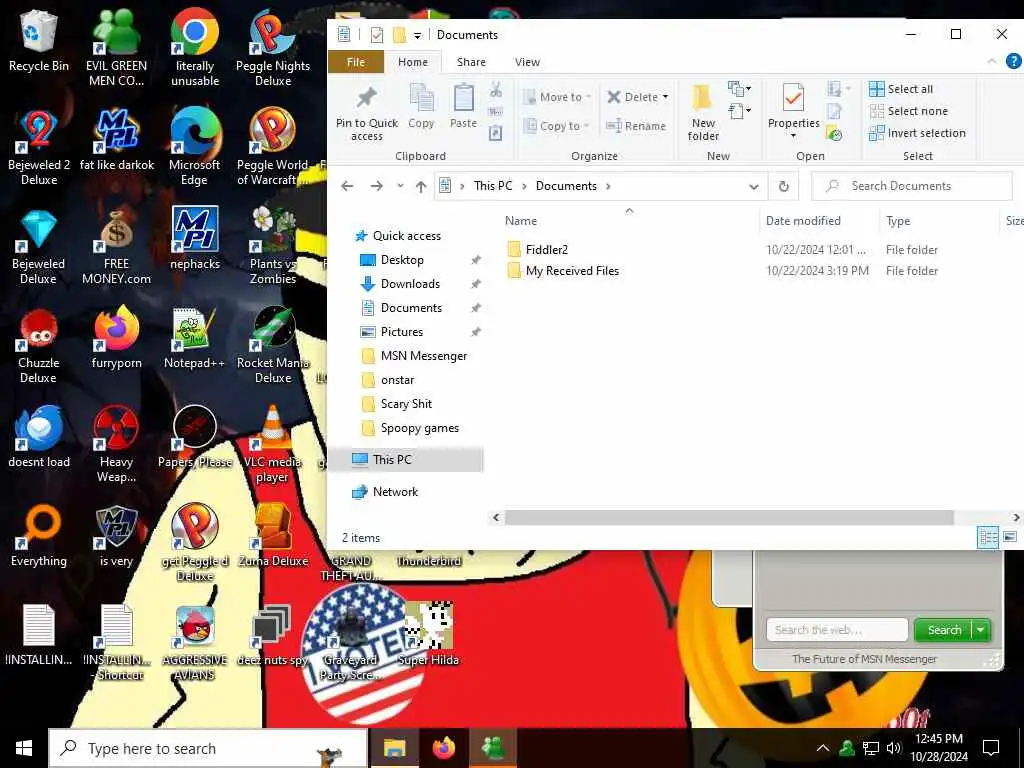The width and height of the screenshot is (1024, 768).
Task: Click the Paste ribbon button
Action: coord(463,107)
